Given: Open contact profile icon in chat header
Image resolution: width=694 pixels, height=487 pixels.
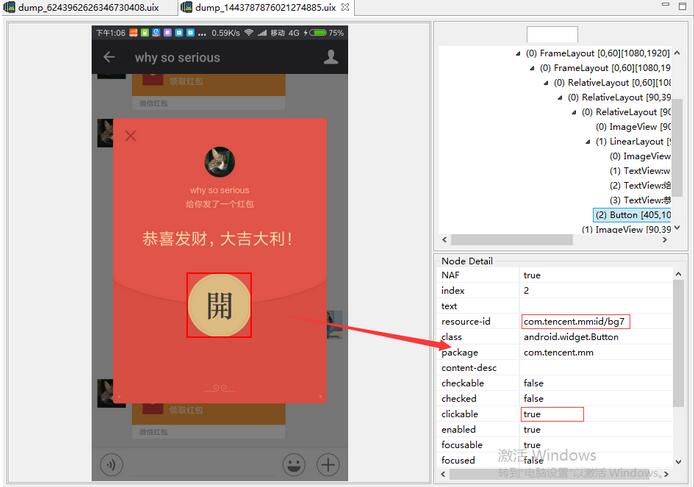Looking at the screenshot, I should tap(331, 57).
